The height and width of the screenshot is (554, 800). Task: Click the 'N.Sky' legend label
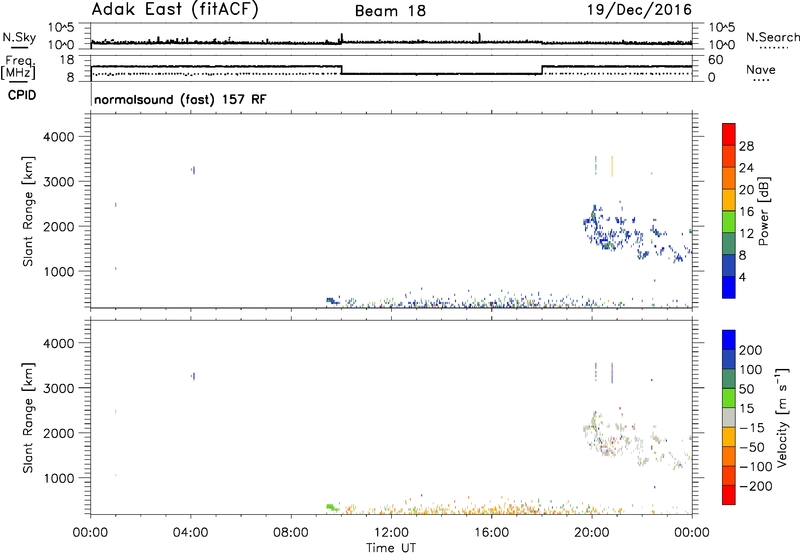tap(19, 37)
